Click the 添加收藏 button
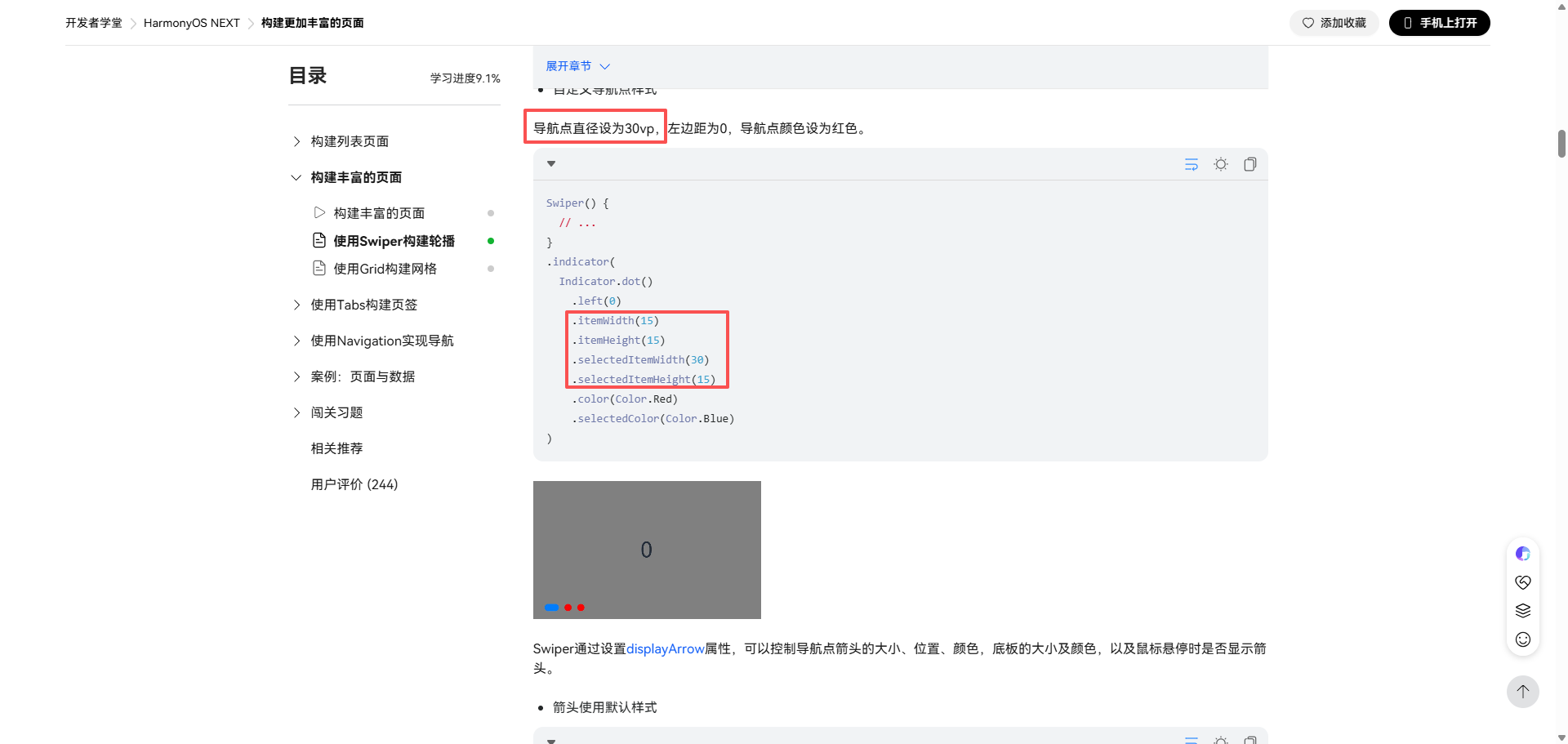The height and width of the screenshot is (744, 1568). pos(1334,23)
